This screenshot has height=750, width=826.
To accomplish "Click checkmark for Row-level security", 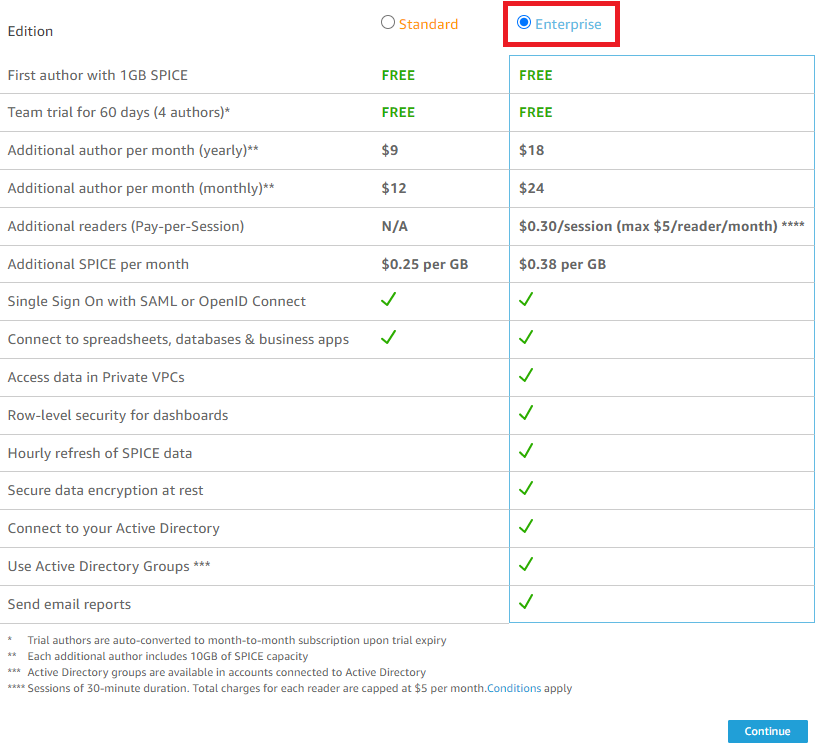I will [x=526, y=413].
